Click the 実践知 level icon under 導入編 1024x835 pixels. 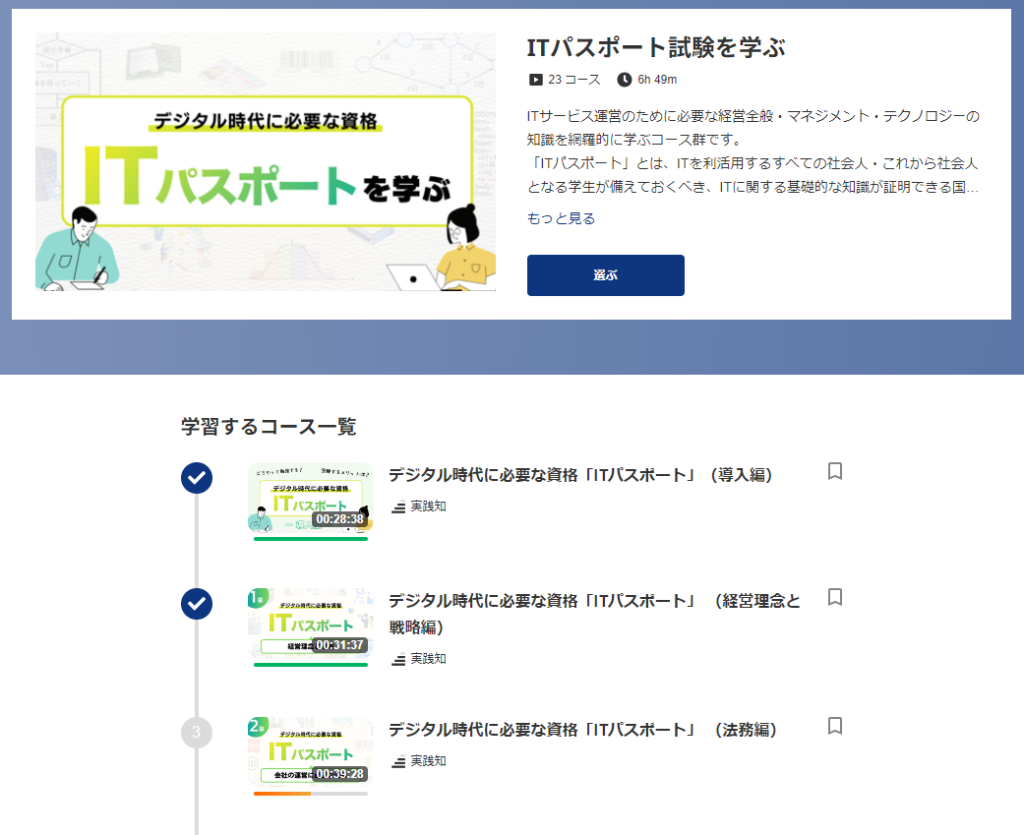pyautogui.click(x=399, y=506)
